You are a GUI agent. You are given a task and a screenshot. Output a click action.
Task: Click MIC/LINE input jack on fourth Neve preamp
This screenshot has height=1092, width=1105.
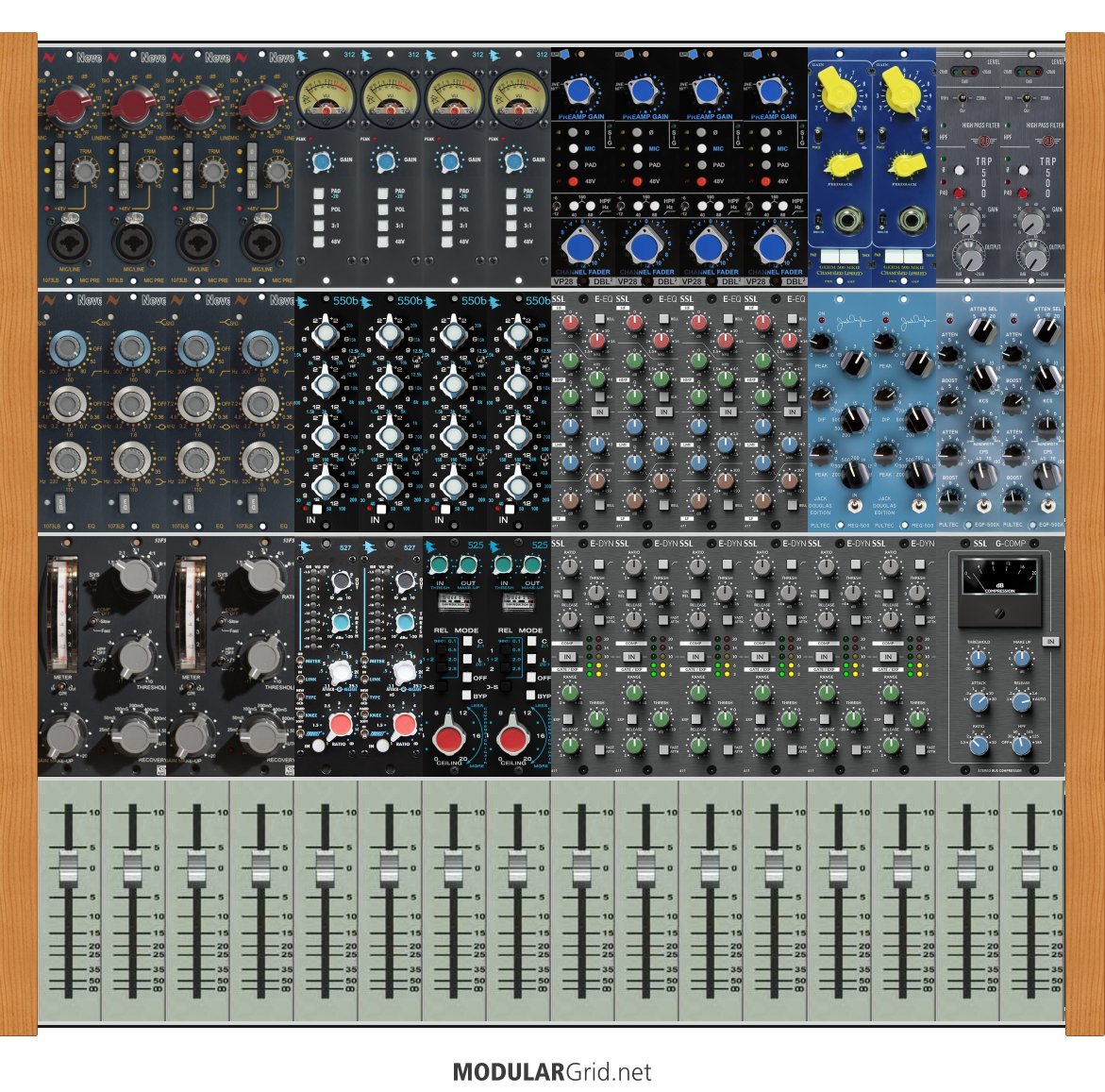coord(261,241)
